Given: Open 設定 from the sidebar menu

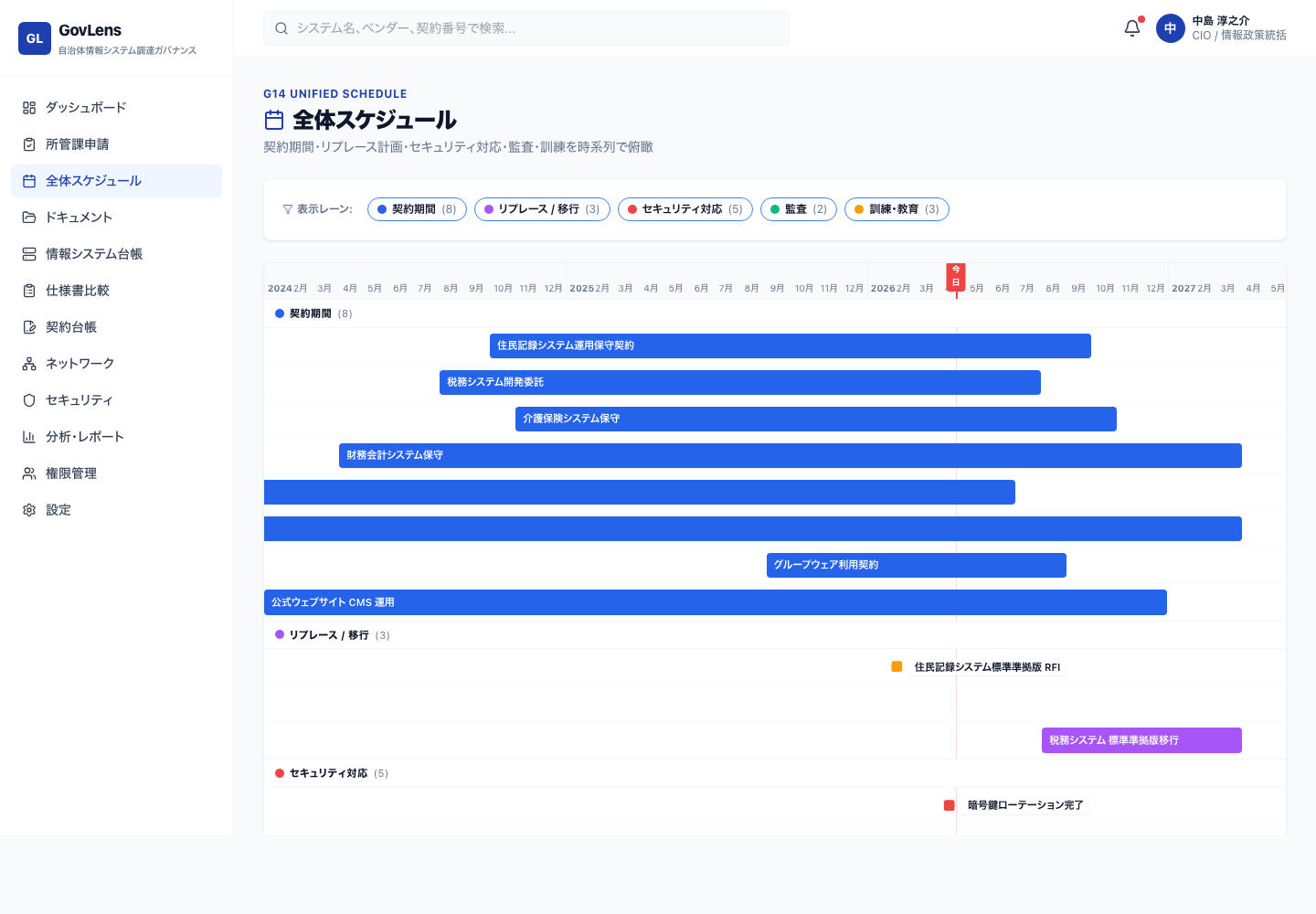Looking at the screenshot, I should pyautogui.click(x=58, y=509).
